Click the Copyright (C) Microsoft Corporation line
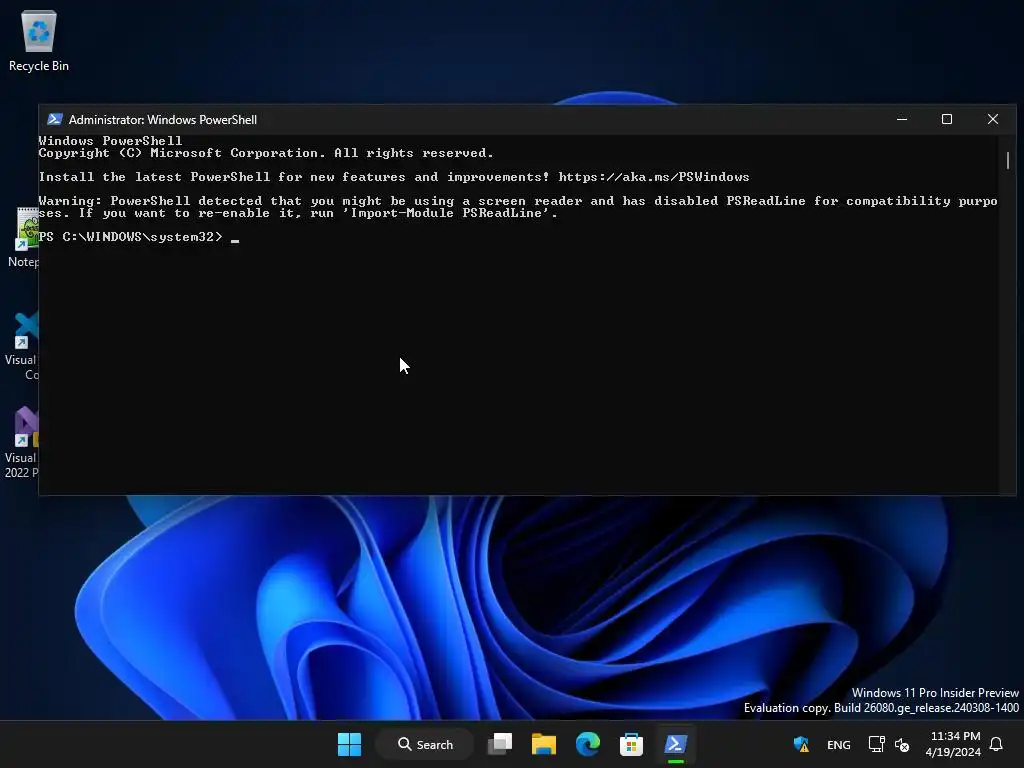The width and height of the screenshot is (1024, 768). click(x=266, y=153)
